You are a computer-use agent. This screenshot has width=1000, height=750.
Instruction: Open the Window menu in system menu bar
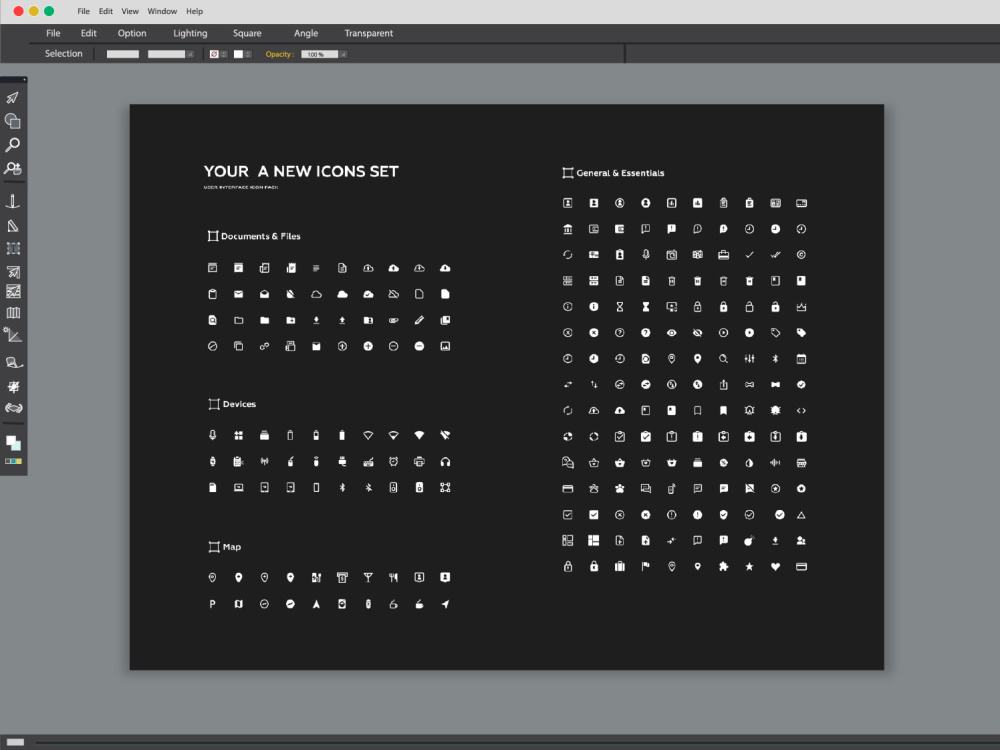(x=162, y=11)
